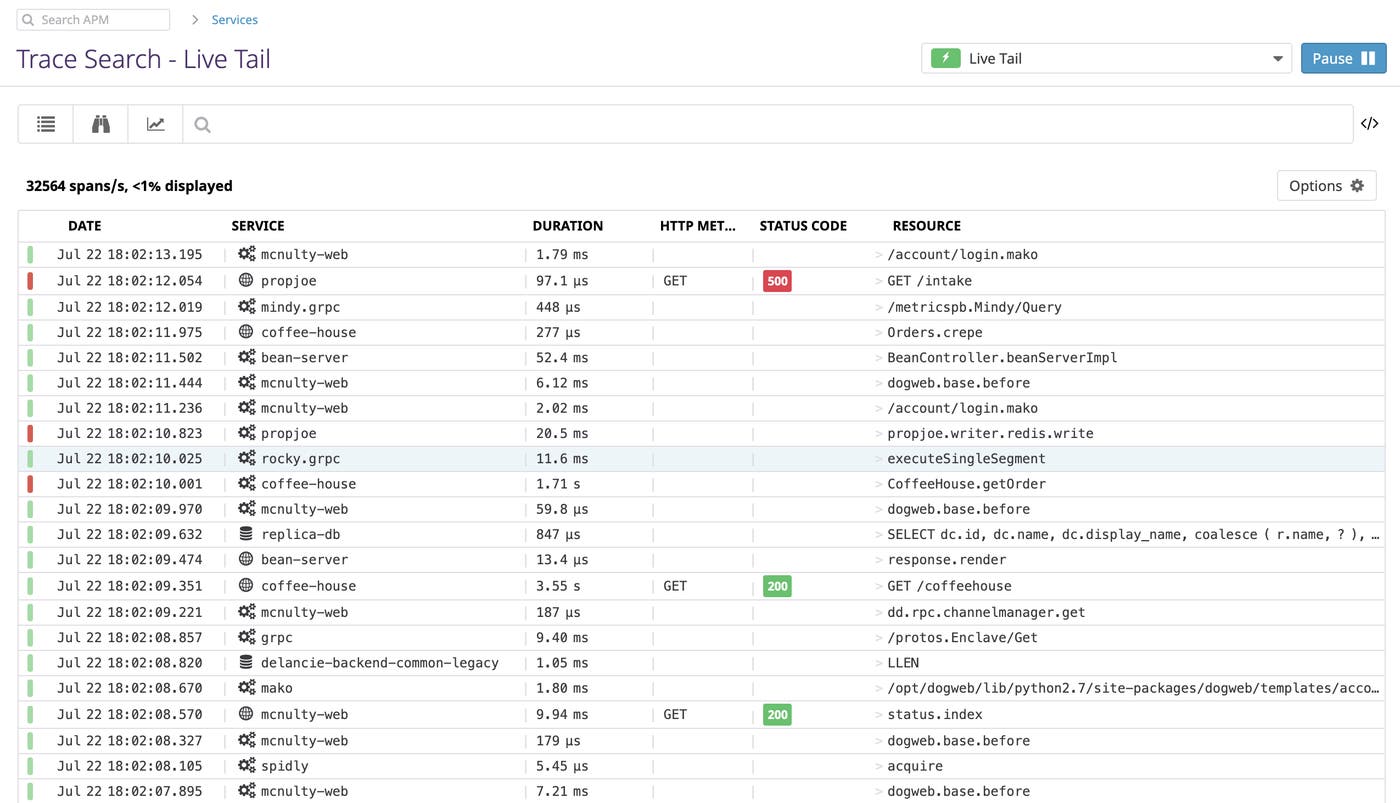Screen dimensions: 1400x803
Task: Click the database icon beside replica-db
Action: click(x=246, y=534)
